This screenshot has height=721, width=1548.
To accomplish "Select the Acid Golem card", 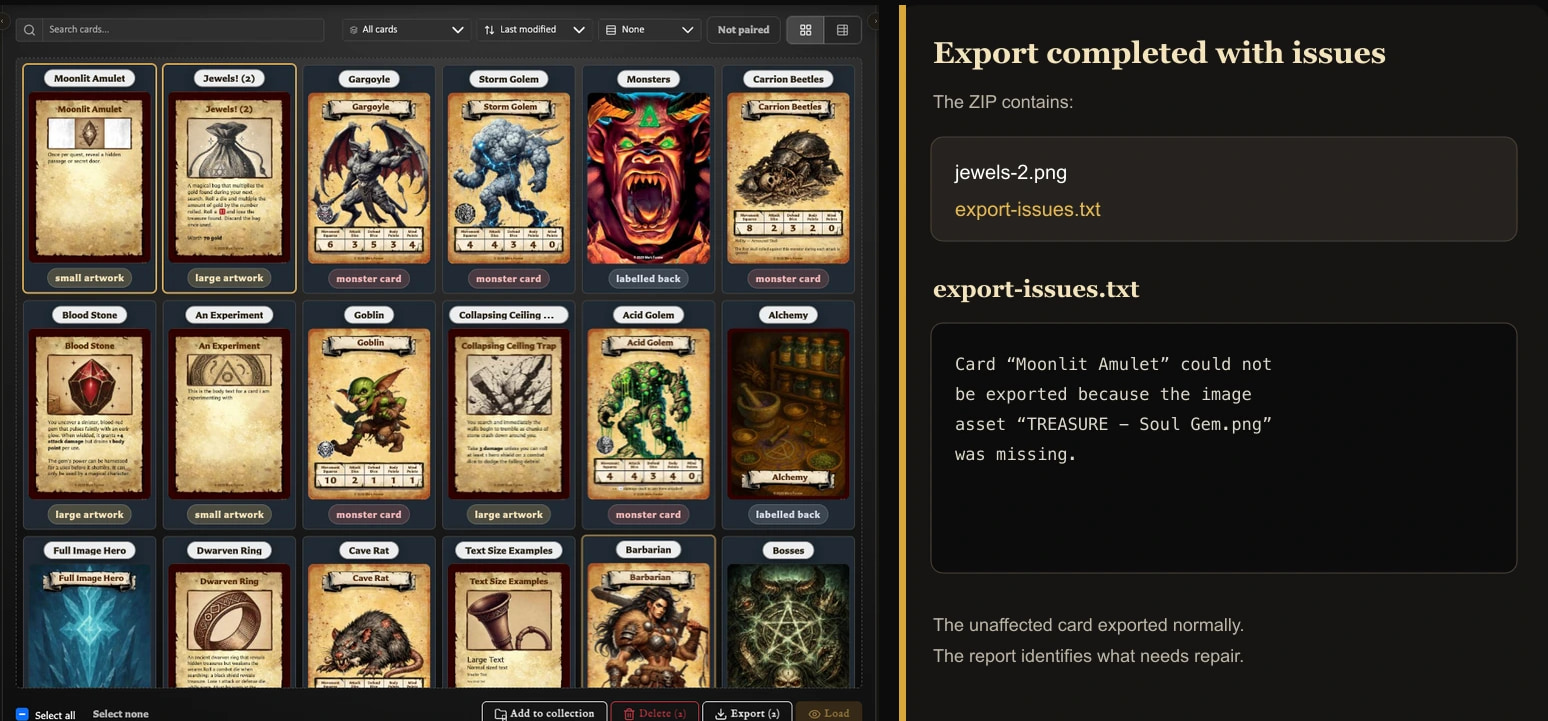I will point(648,414).
